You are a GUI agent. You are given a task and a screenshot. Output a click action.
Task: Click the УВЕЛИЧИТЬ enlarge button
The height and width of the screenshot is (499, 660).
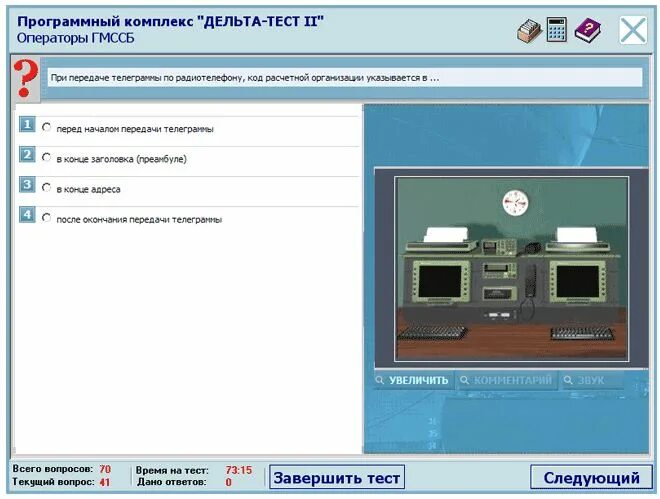click(x=413, y=380)
